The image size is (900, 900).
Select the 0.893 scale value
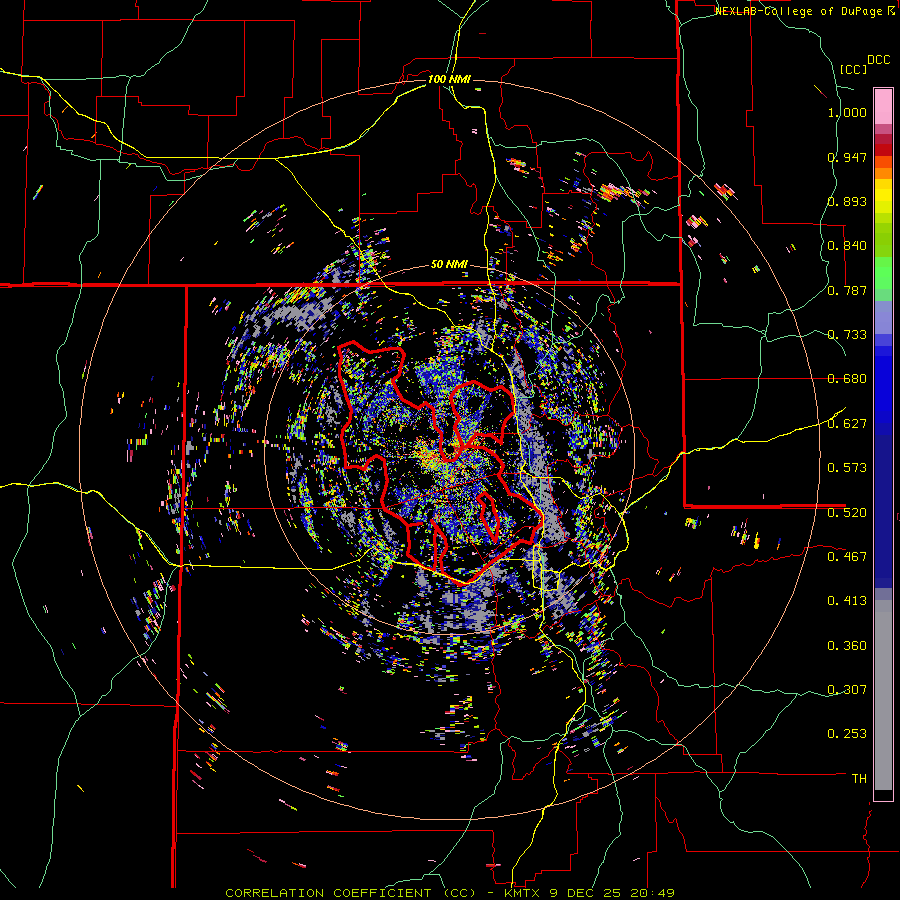(x=847, y=201)
